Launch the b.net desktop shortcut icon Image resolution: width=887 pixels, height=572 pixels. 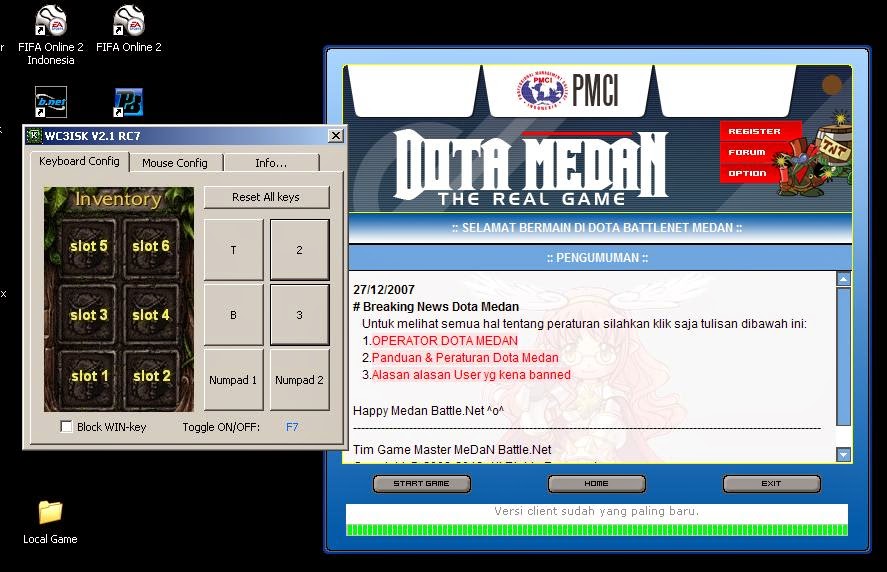[51, 102]
